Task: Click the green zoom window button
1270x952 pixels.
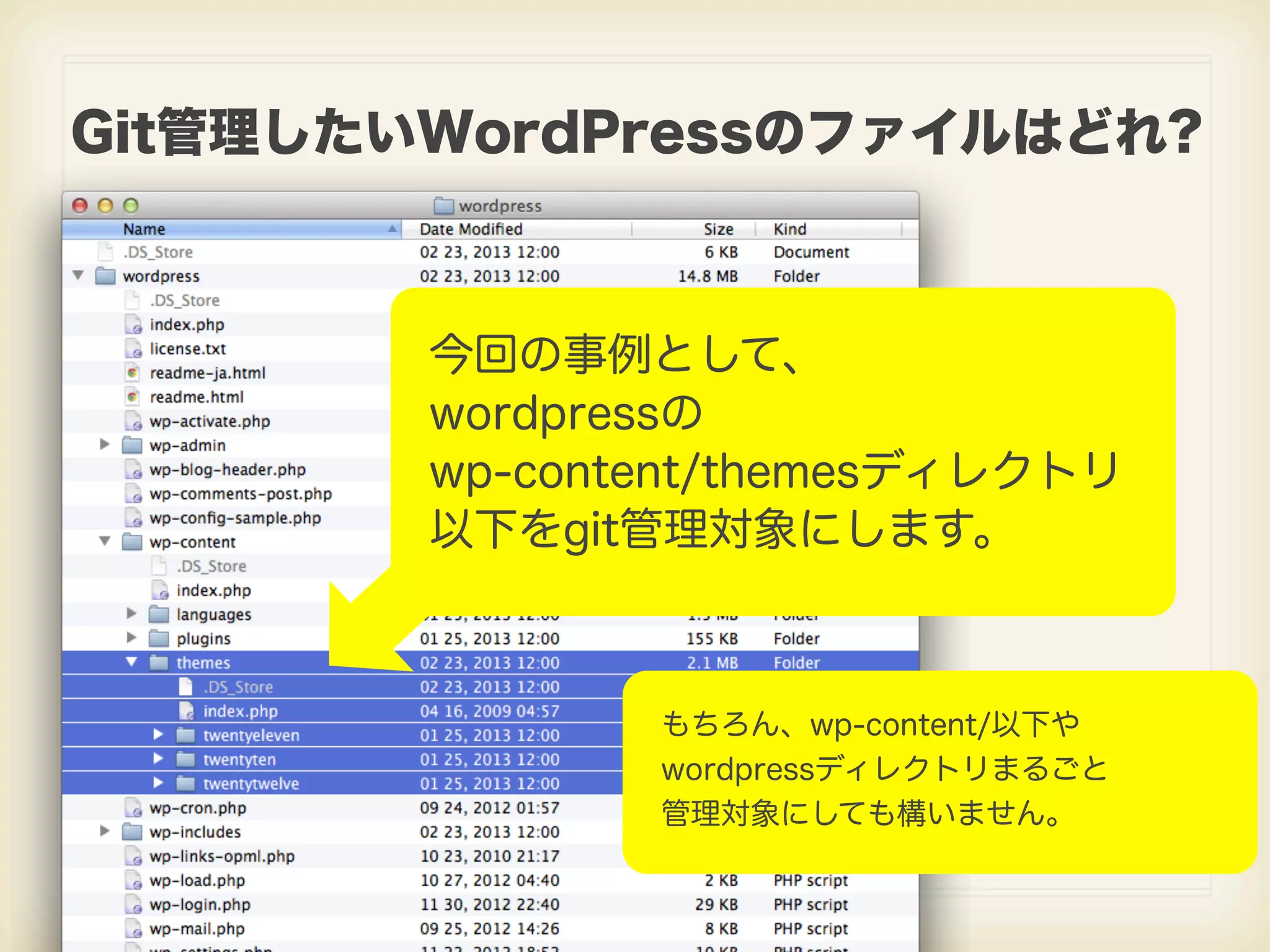Action: (131, 205)
